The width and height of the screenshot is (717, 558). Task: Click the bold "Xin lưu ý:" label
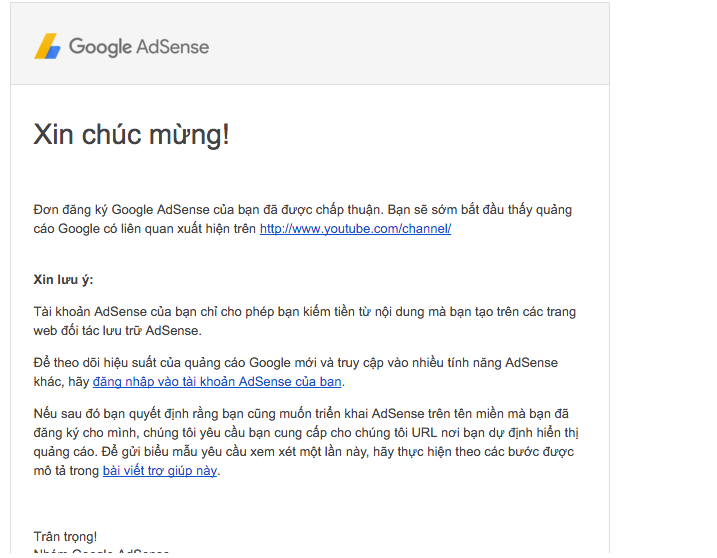[63, 280]
